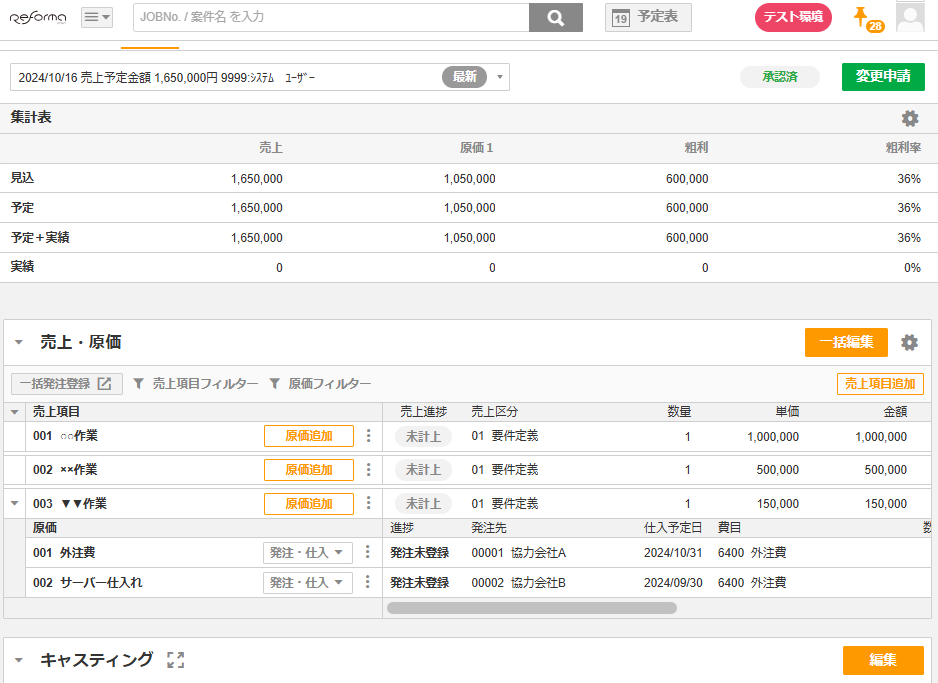Collapse the キャスティング section

(18, 661)
